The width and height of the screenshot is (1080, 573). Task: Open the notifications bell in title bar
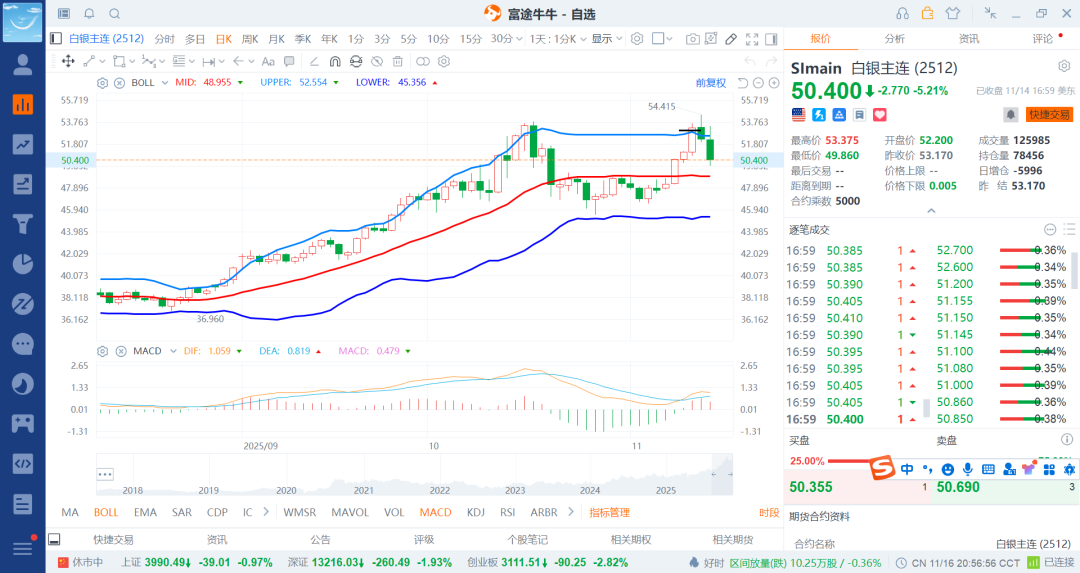(90, 14)
